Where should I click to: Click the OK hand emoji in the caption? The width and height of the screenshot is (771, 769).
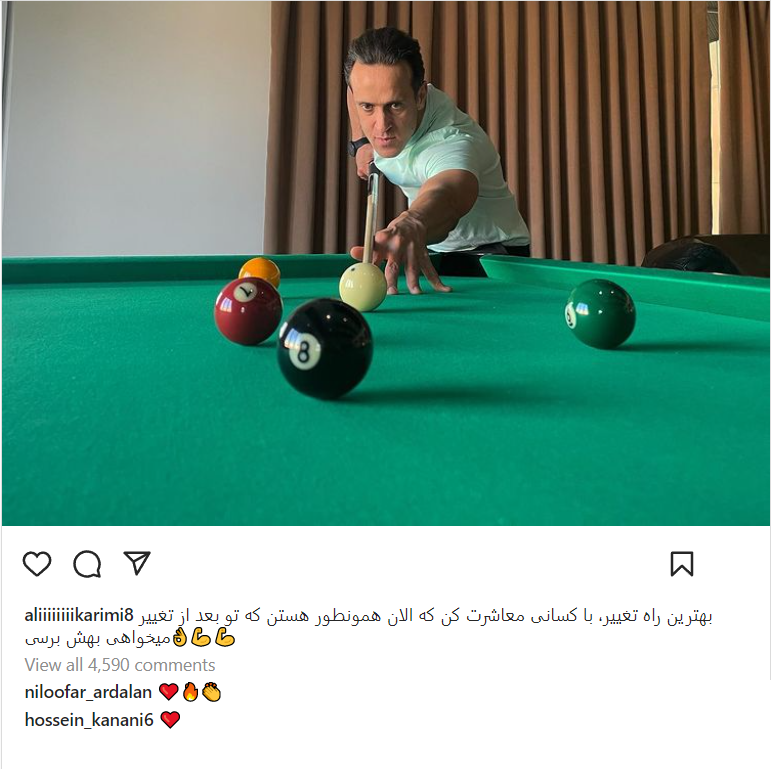(179, 638)
